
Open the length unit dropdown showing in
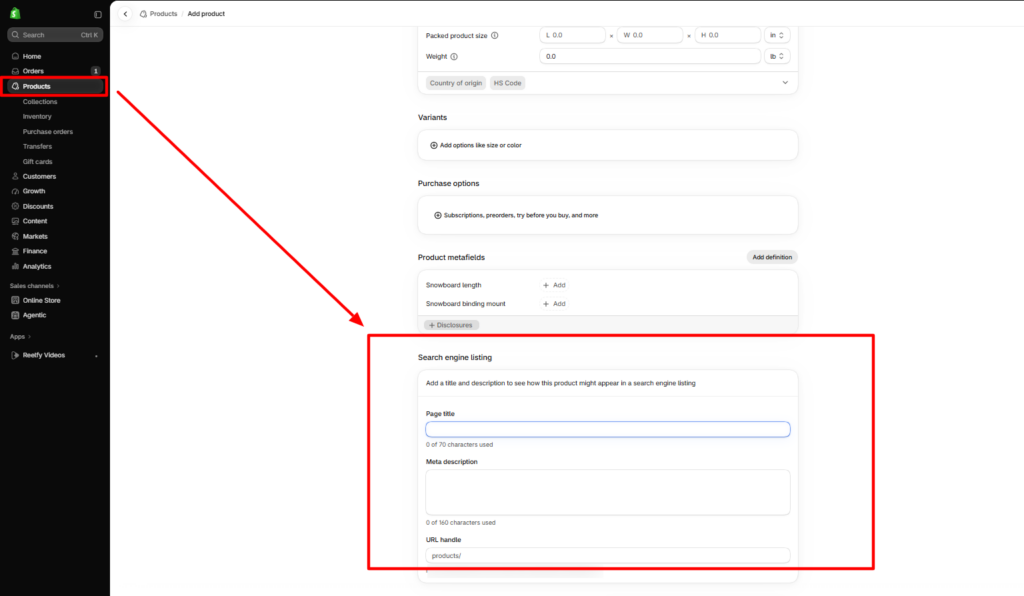[x=776, y=35]
